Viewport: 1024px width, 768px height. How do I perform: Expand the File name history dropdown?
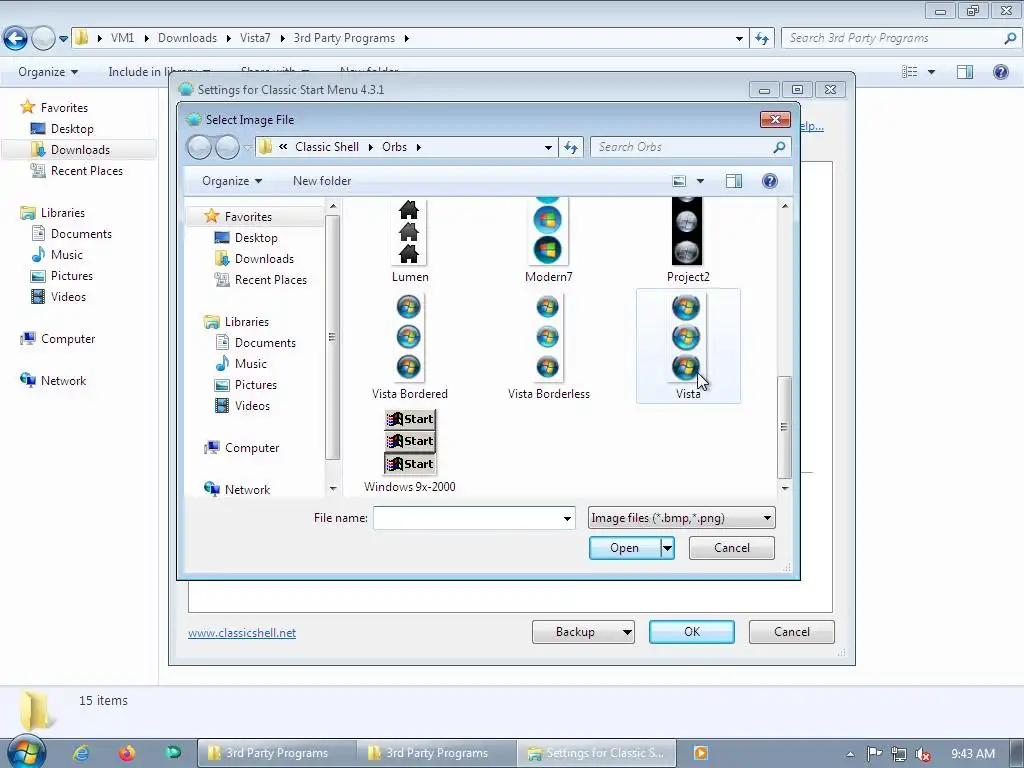click(567, 519)
